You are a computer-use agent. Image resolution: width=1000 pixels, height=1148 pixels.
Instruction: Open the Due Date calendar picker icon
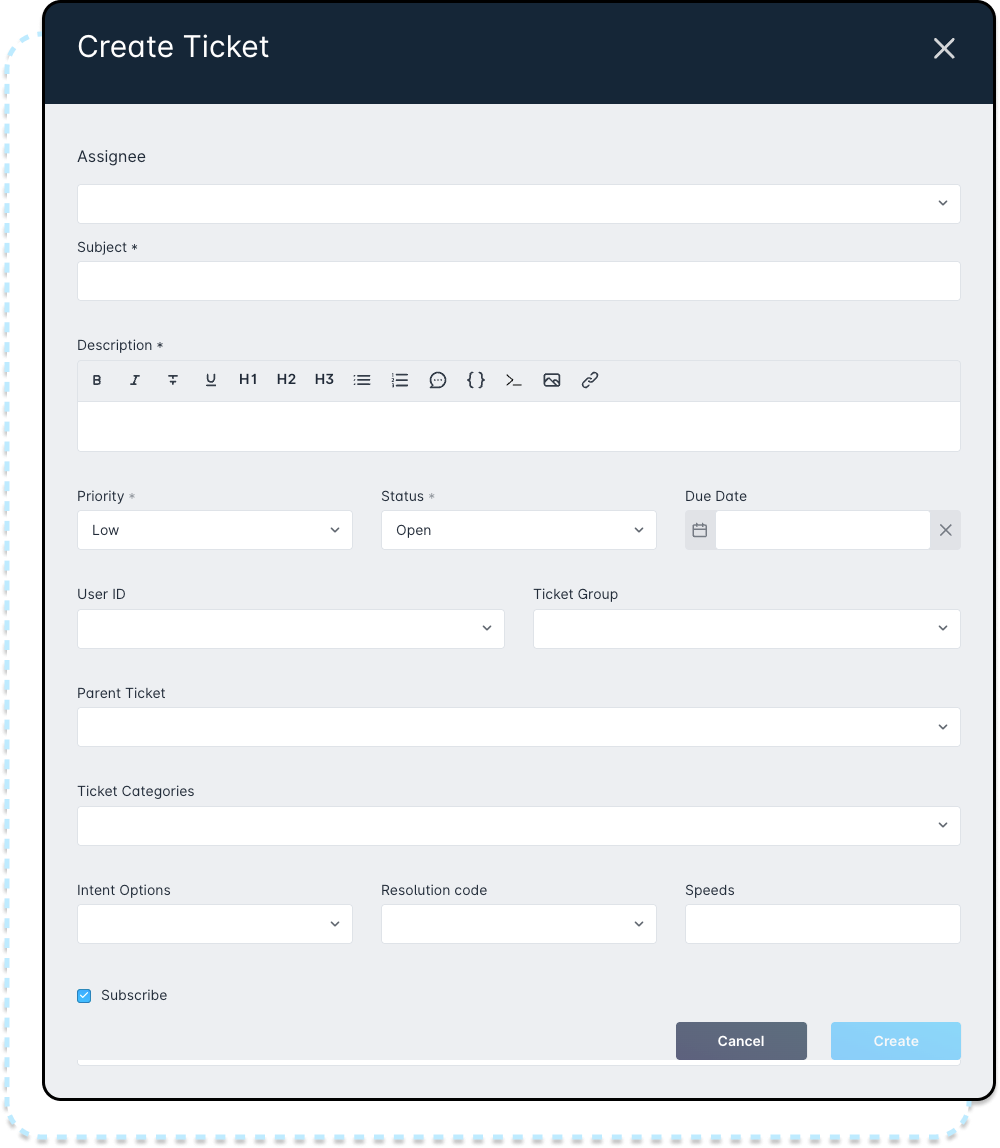point(700,530)
